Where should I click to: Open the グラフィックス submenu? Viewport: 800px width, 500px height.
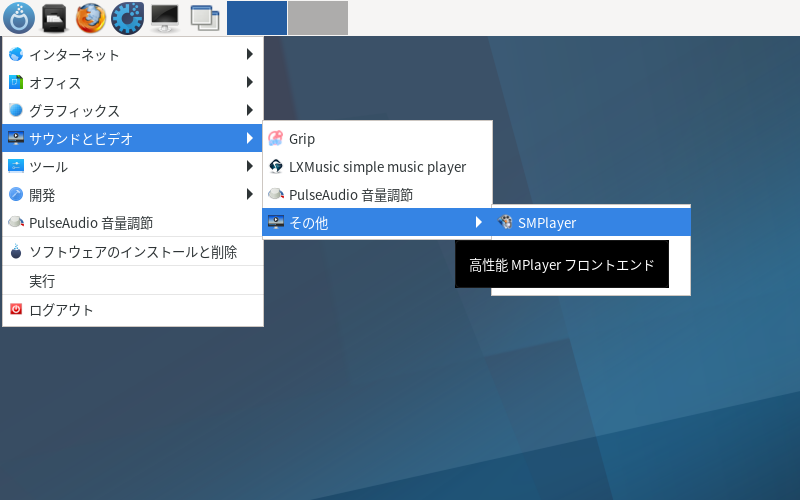tap(133, 110)
